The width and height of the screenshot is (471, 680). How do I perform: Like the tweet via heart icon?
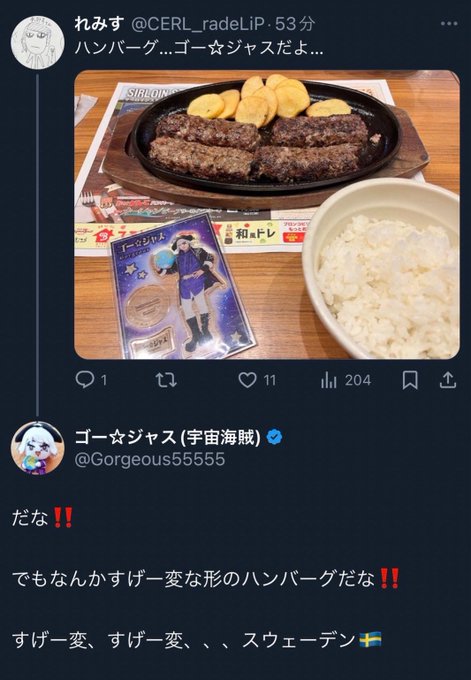point(248,380)
